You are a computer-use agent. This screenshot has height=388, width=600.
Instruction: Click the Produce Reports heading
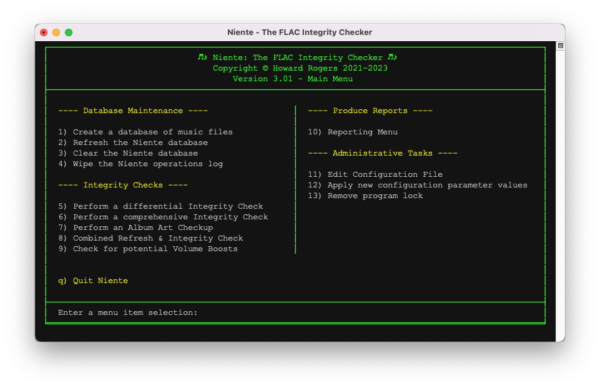(x=370, y=111)
